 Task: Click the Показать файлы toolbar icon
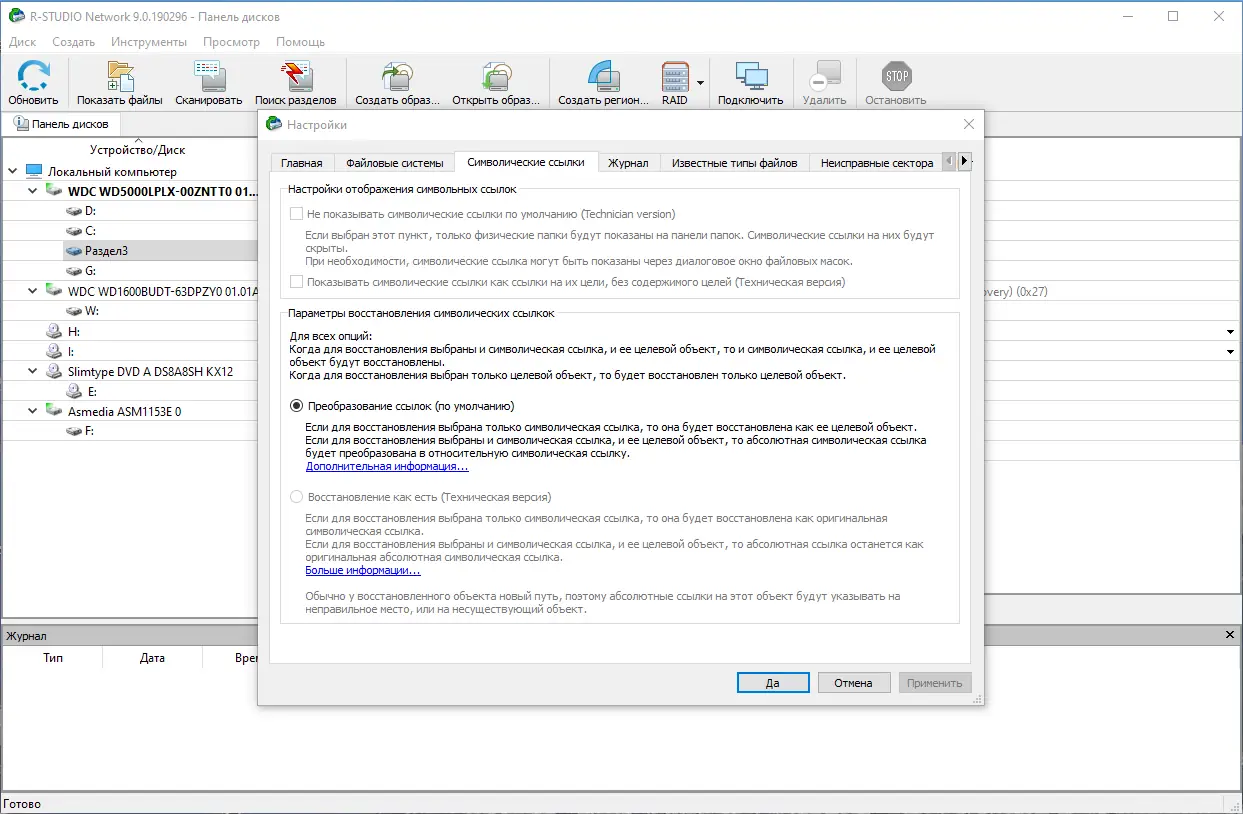[120, 77]
